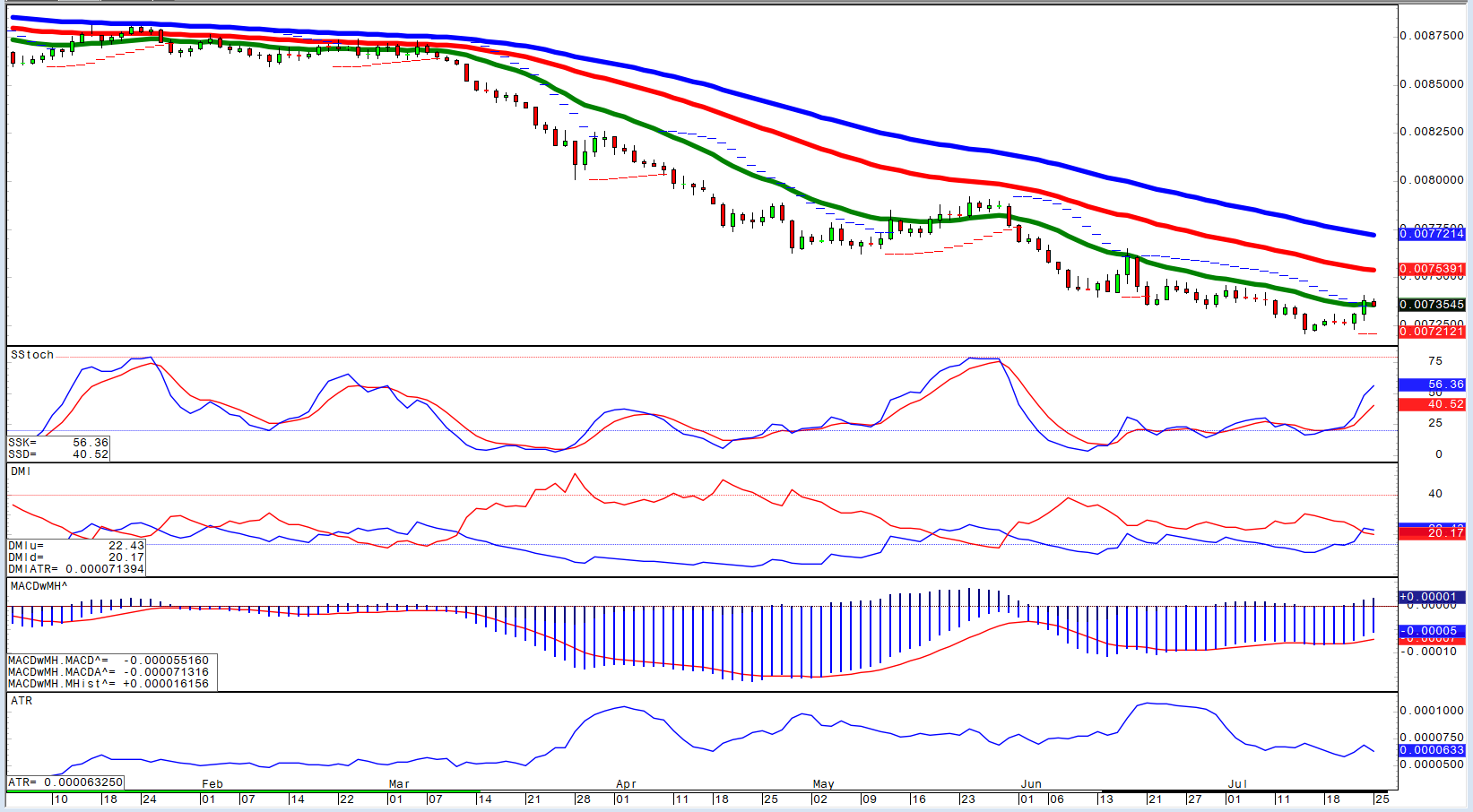Click the 40 level on the DMI axis

pos(1435,494)
